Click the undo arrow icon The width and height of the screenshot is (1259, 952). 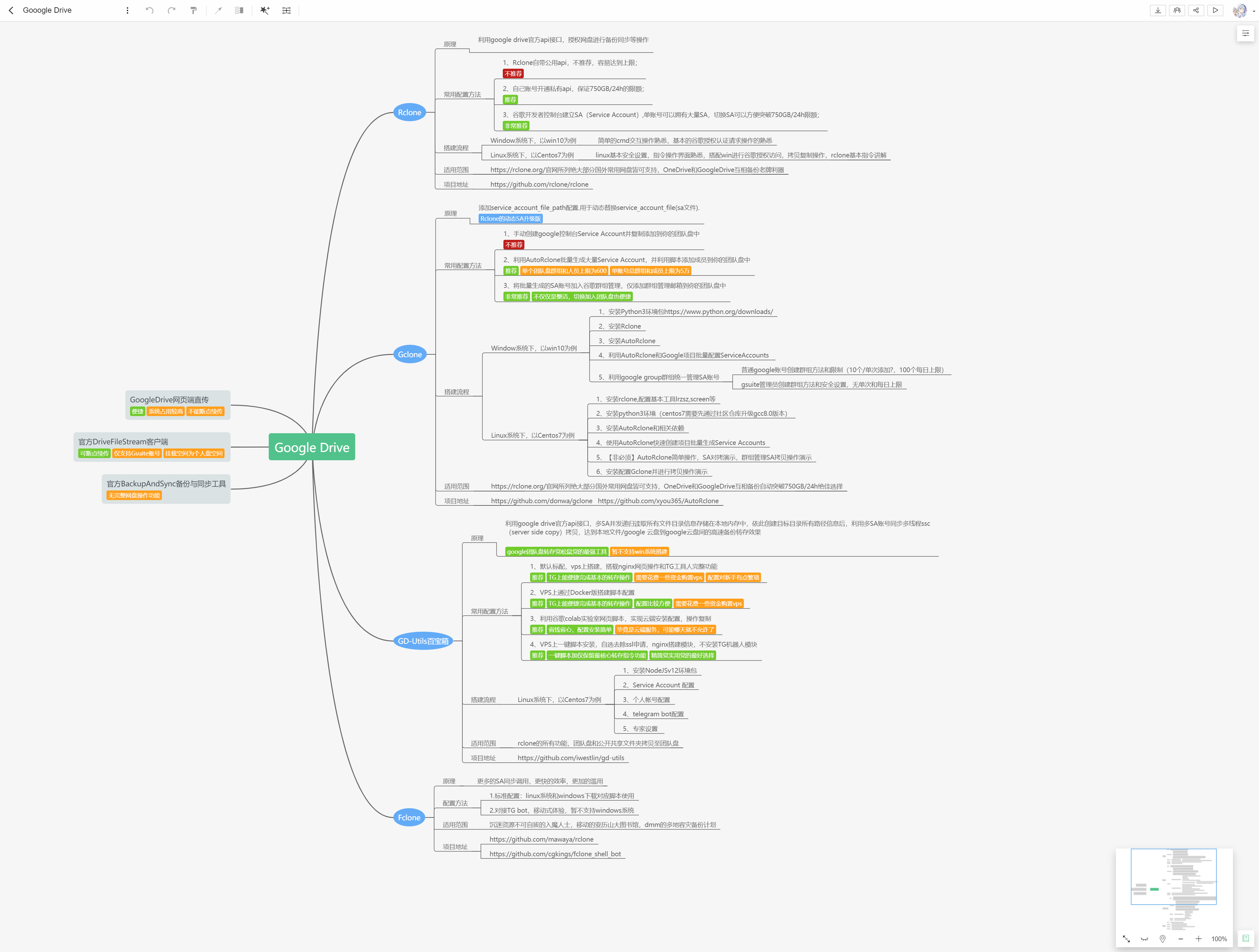click(149, 10)
